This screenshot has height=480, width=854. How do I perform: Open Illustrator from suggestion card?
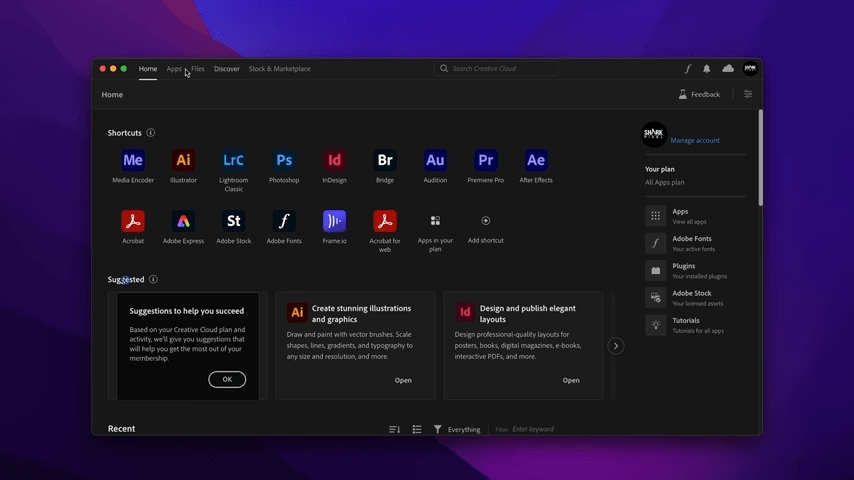[x=403, y=380]
